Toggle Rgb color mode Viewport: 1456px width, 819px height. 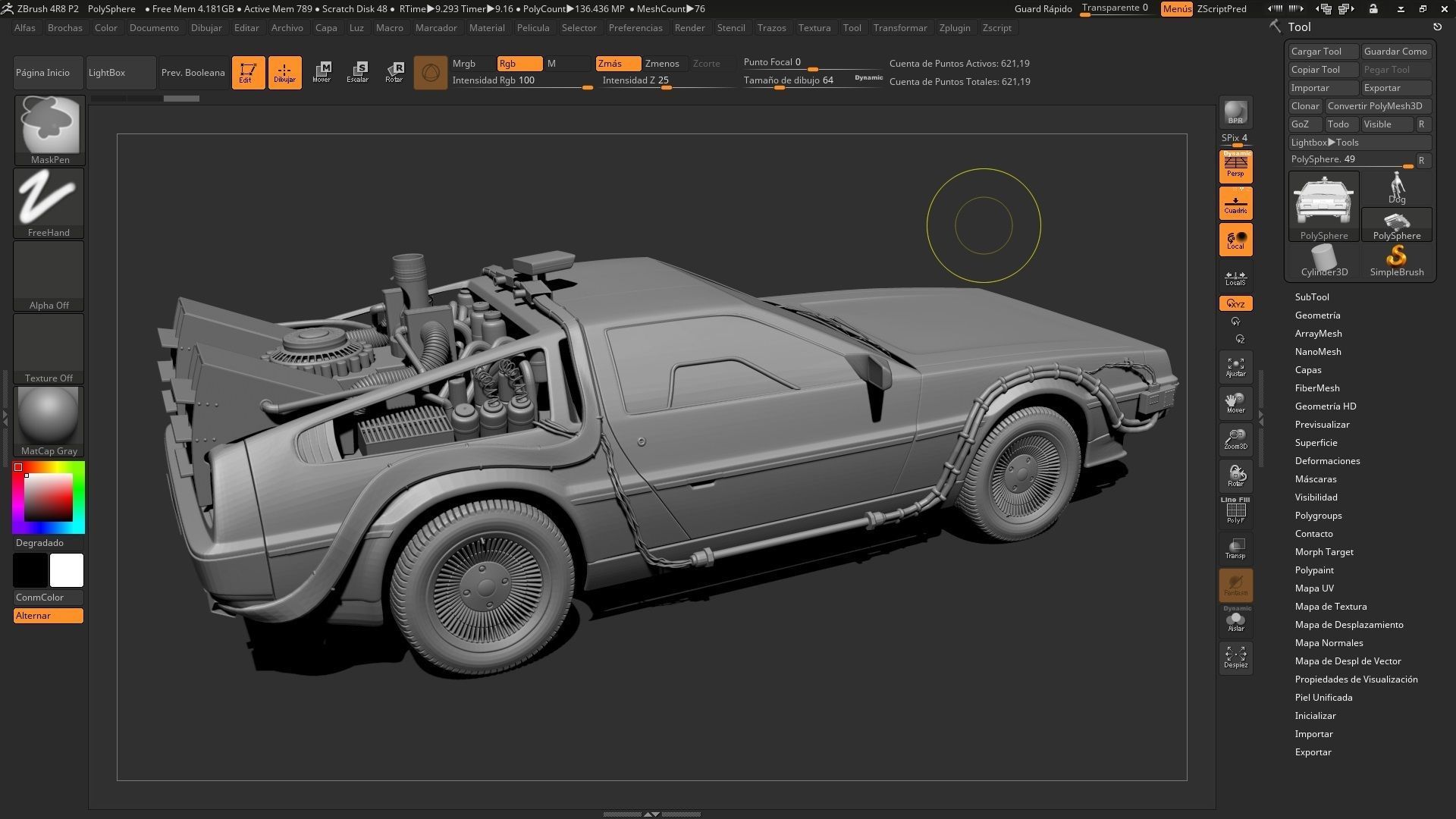pyautogui.click(x=519, y=64)
